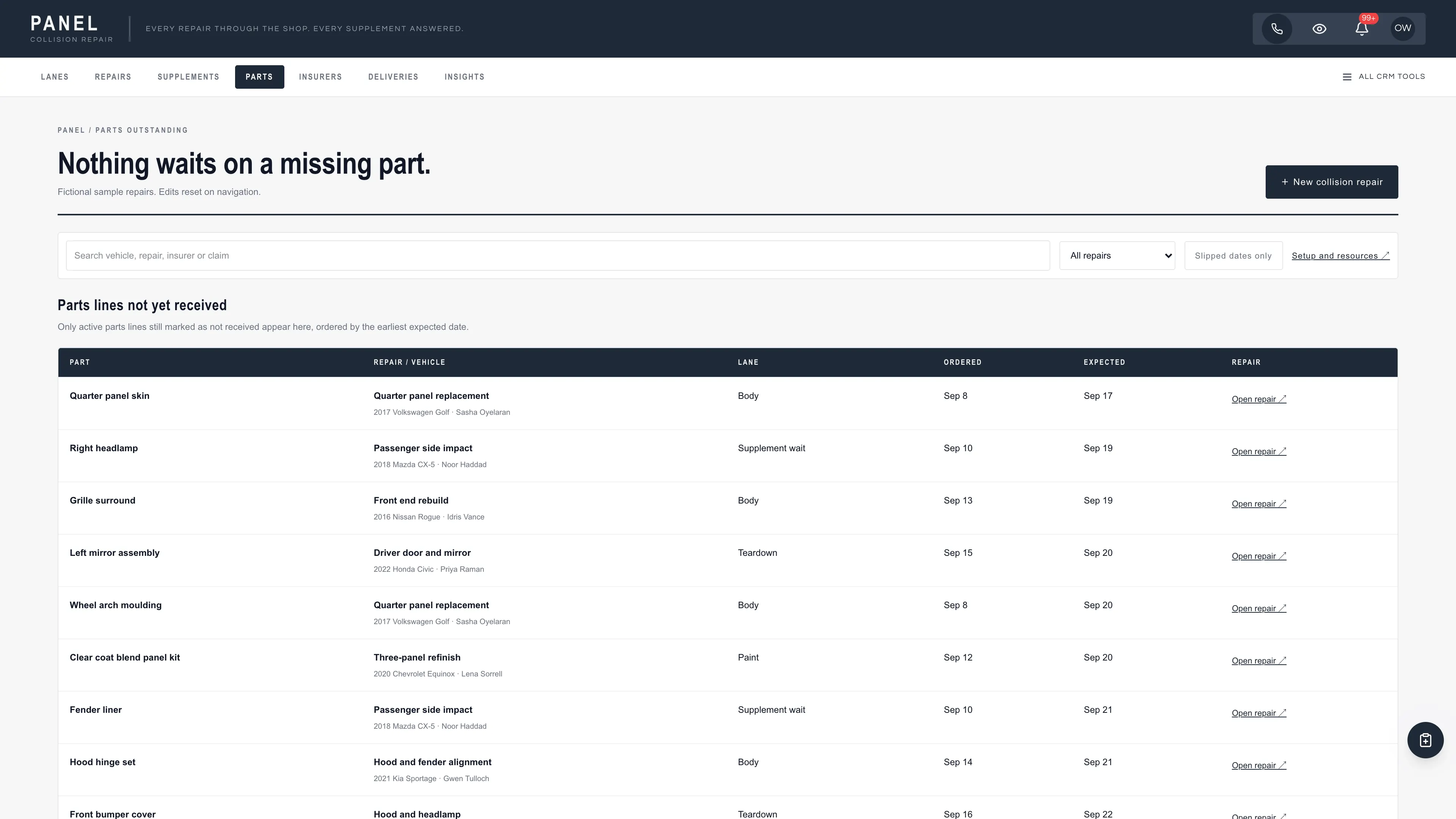Click the phone call icon in header
The height and width of the screenshot is (819, 1456).
coord(1277,29)
